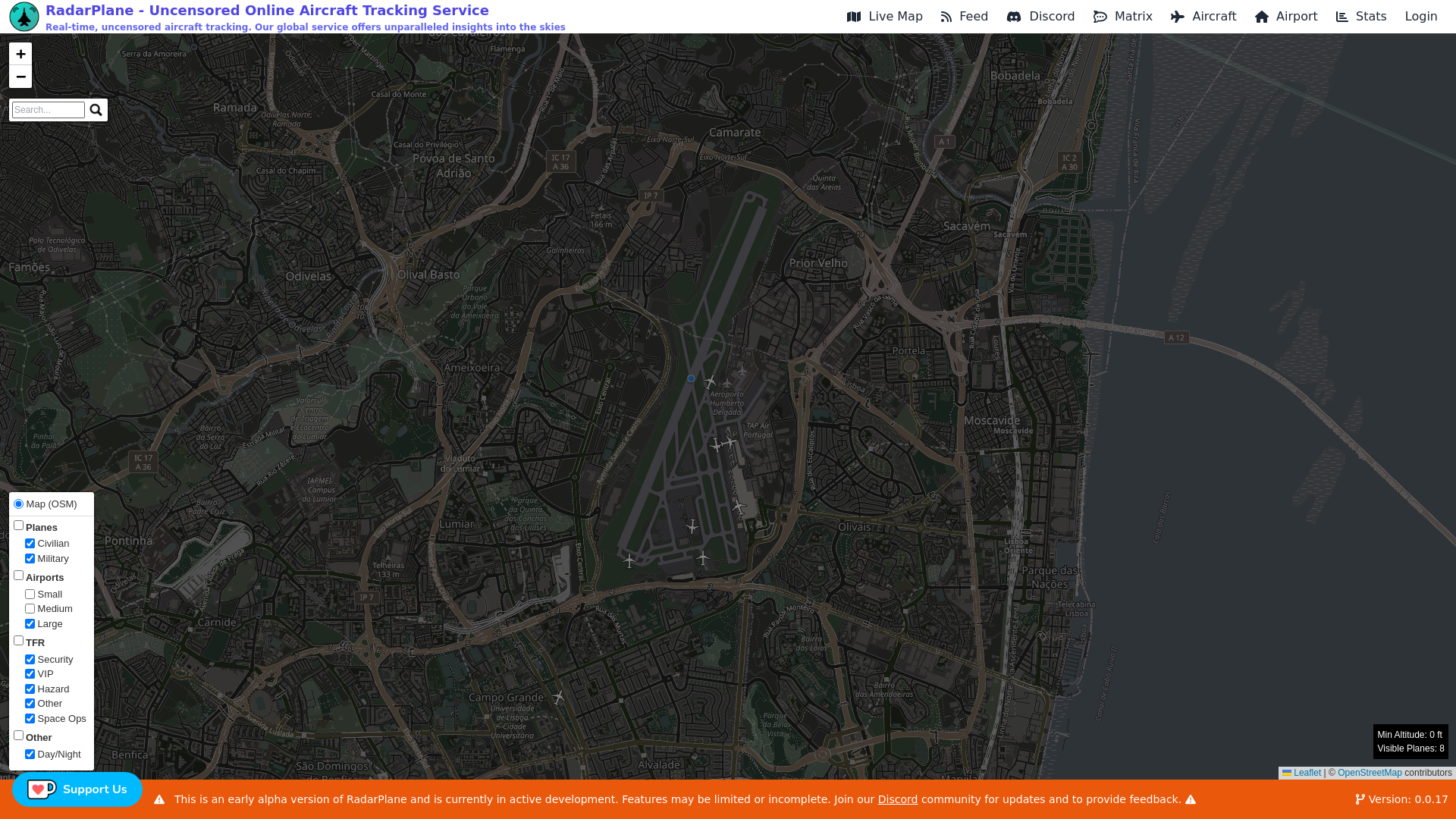
Task: Zoom out with the minus button
Action: (x=20, y=77)
